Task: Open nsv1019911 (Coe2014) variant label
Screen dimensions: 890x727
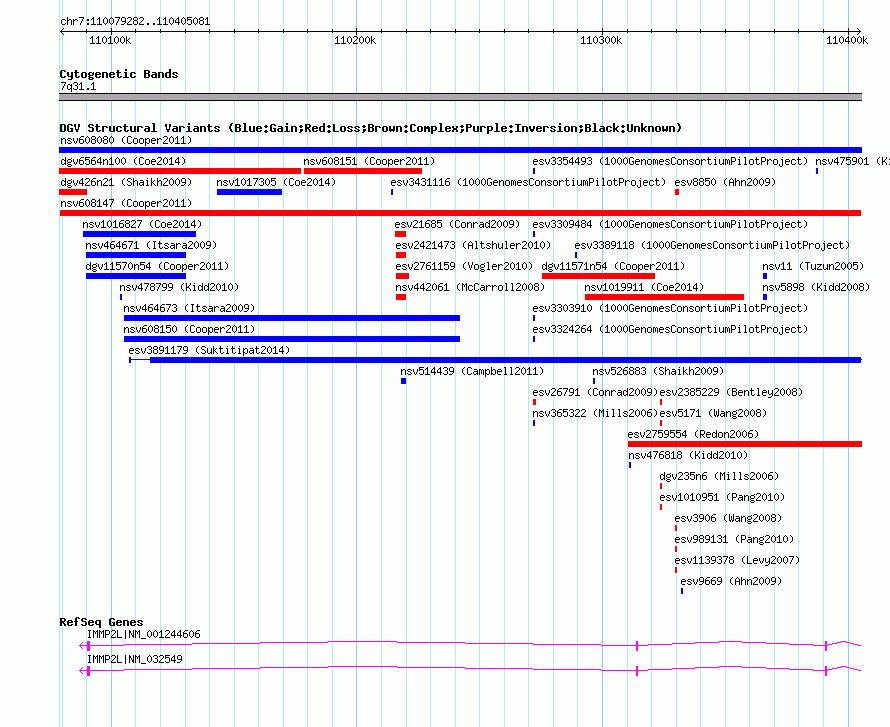Action: coord(644,287)
